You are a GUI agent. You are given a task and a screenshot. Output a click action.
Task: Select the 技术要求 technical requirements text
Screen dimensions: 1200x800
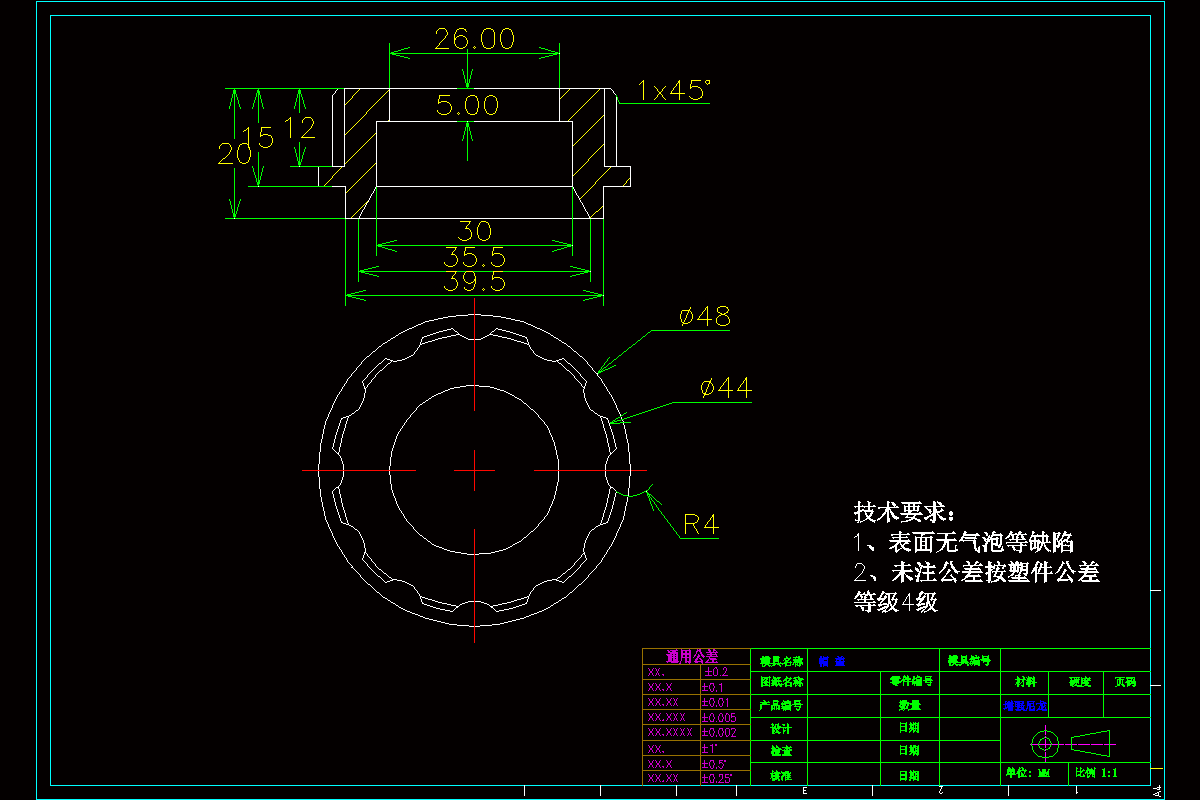902,509
